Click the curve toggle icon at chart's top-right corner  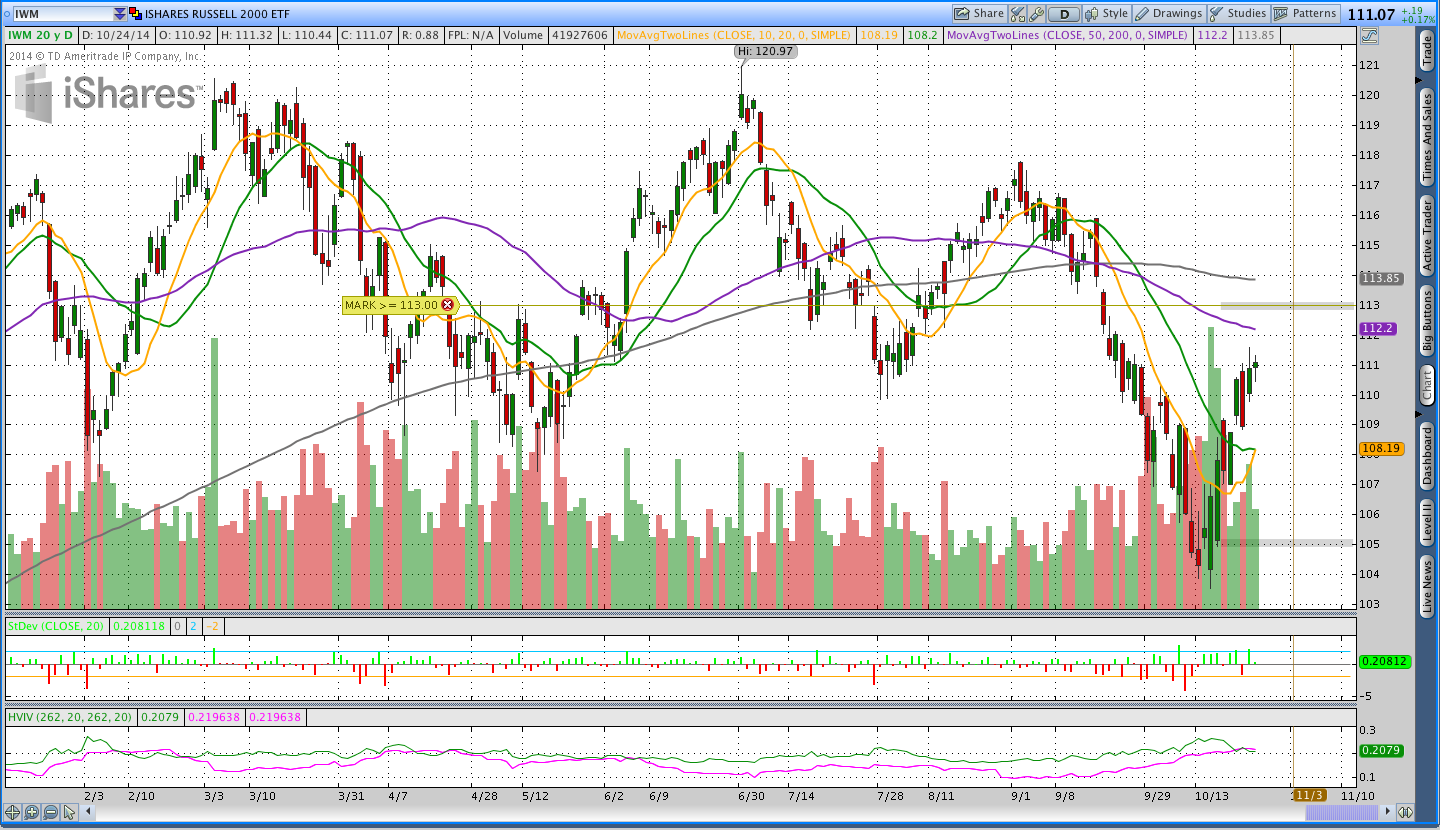tap(1368, 35)
